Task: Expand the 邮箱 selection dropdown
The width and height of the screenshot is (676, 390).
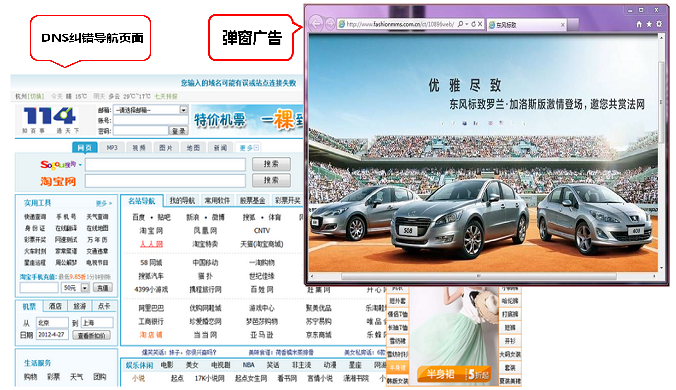Action: 184,110
